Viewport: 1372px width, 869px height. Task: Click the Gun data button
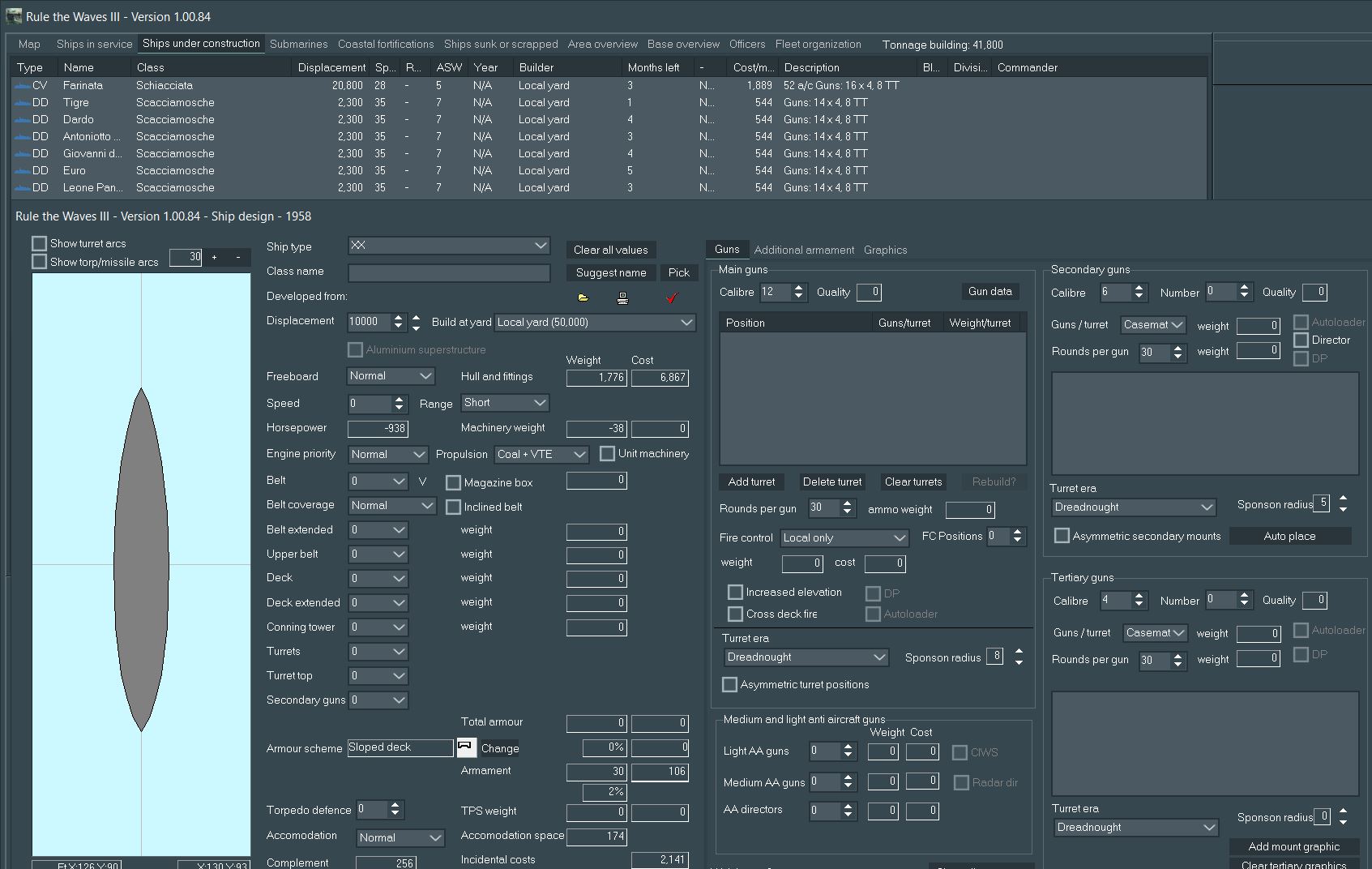[990, 291]
